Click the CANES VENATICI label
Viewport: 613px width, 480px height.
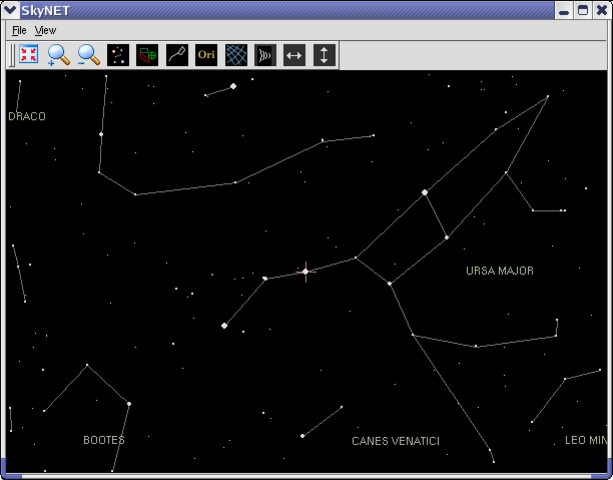[x=396, y=441]
